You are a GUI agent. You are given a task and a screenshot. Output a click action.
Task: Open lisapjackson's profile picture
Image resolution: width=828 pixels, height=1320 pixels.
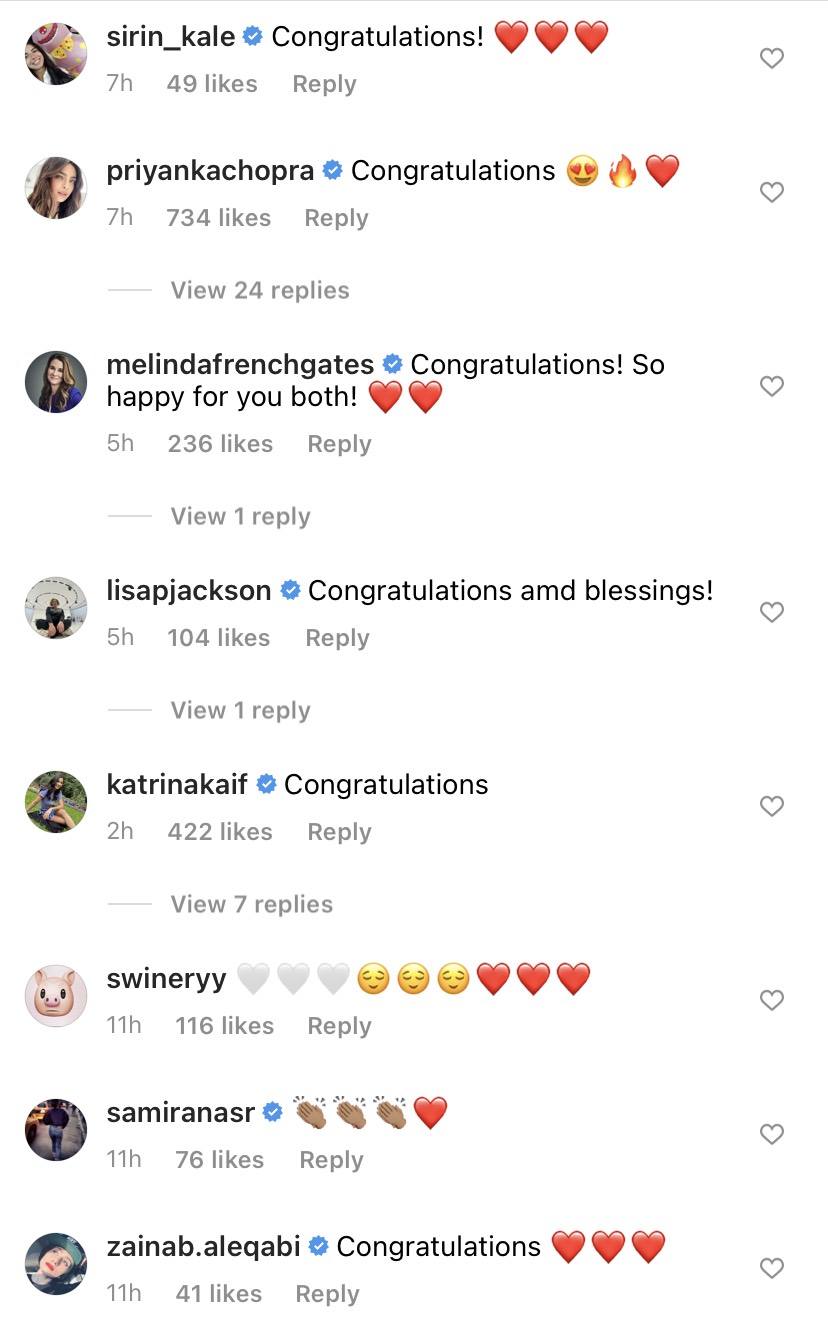pos(55,608)
